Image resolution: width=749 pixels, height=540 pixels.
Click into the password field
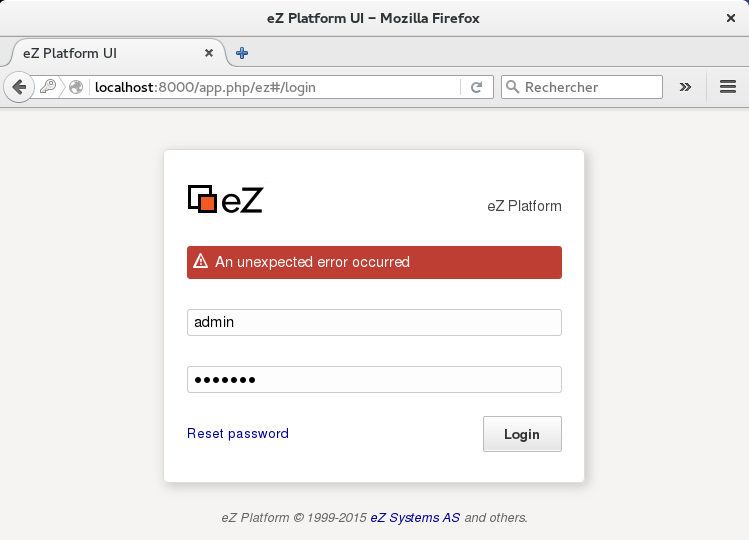point(374,380)
